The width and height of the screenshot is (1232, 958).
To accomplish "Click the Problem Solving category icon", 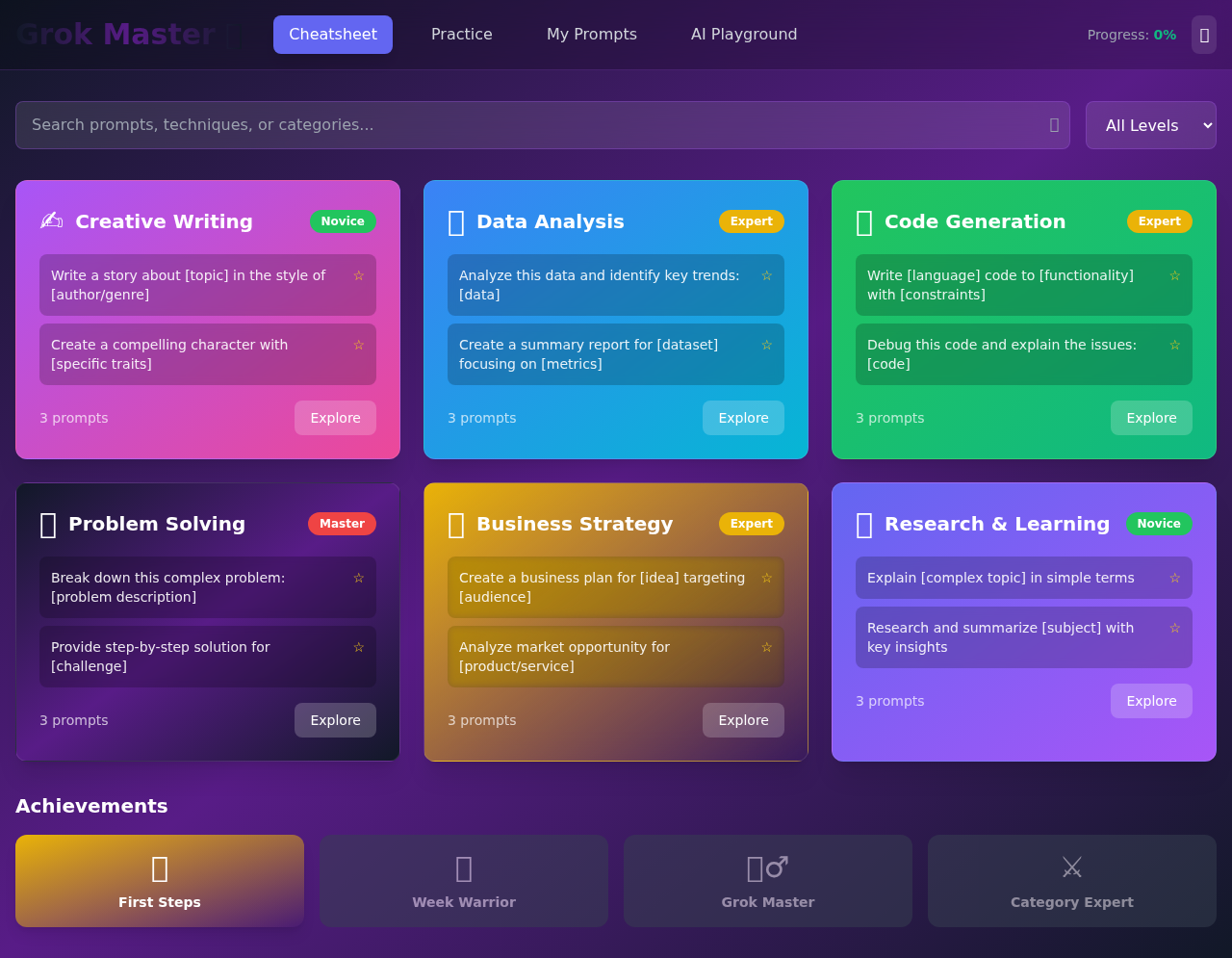I will click(48, 525).
